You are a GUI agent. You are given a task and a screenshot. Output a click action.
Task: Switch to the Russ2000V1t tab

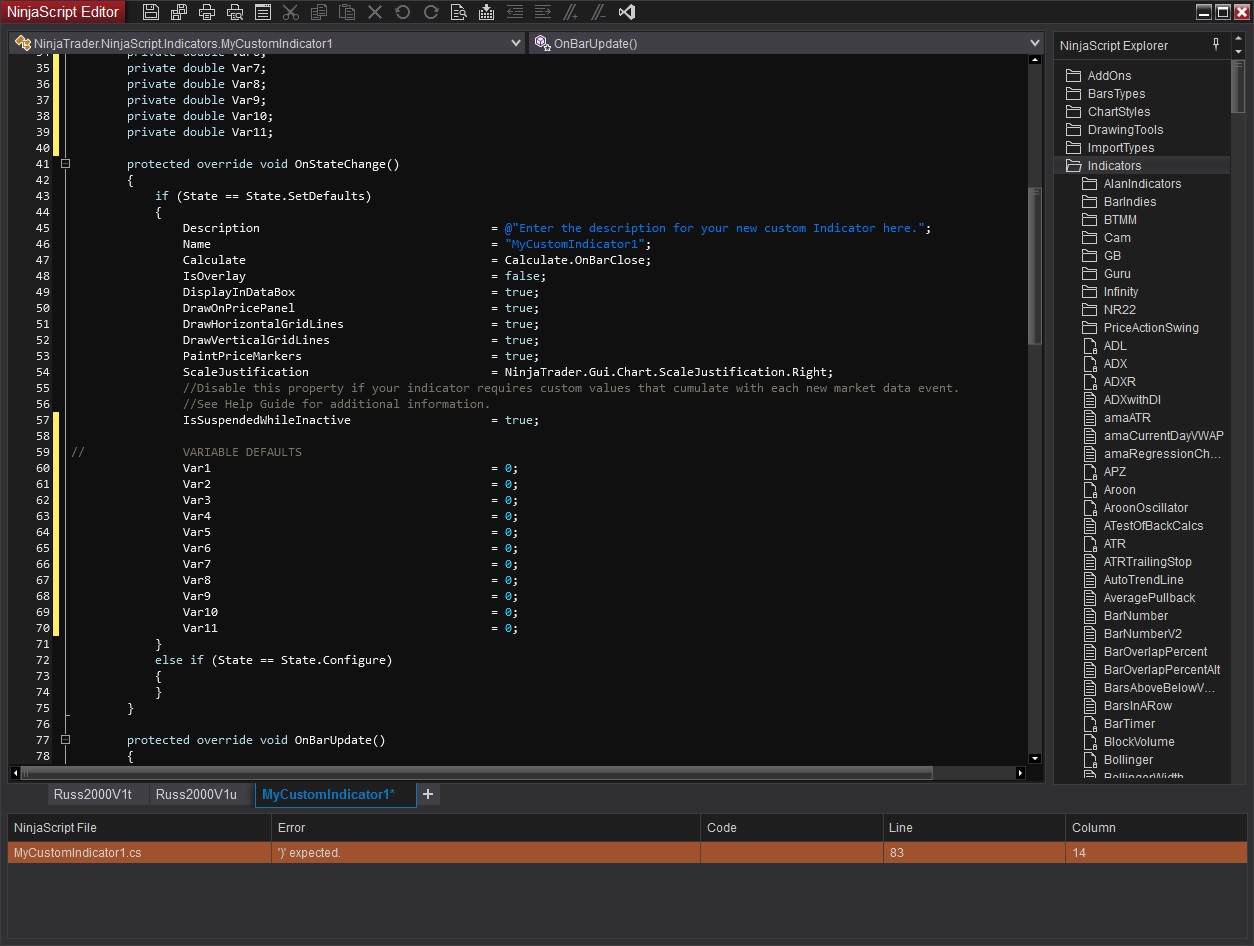(98, 795)
